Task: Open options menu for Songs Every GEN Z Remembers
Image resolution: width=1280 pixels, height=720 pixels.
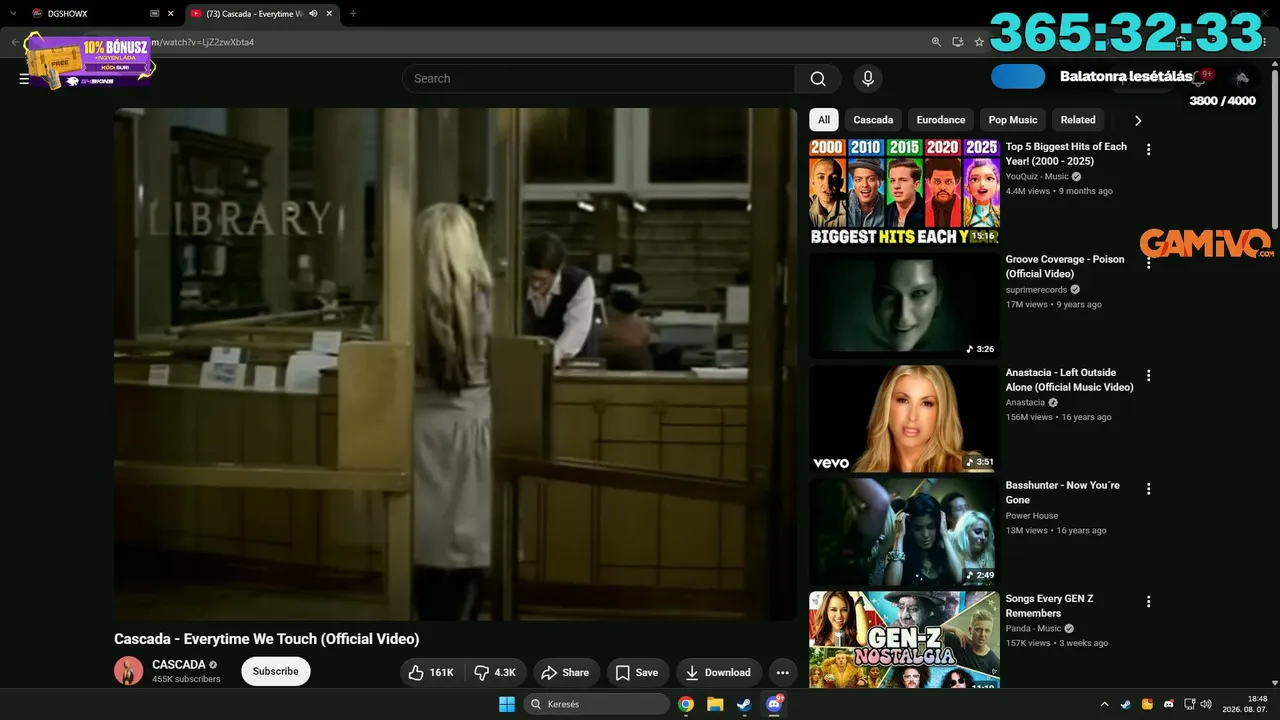Action: 1149,602
